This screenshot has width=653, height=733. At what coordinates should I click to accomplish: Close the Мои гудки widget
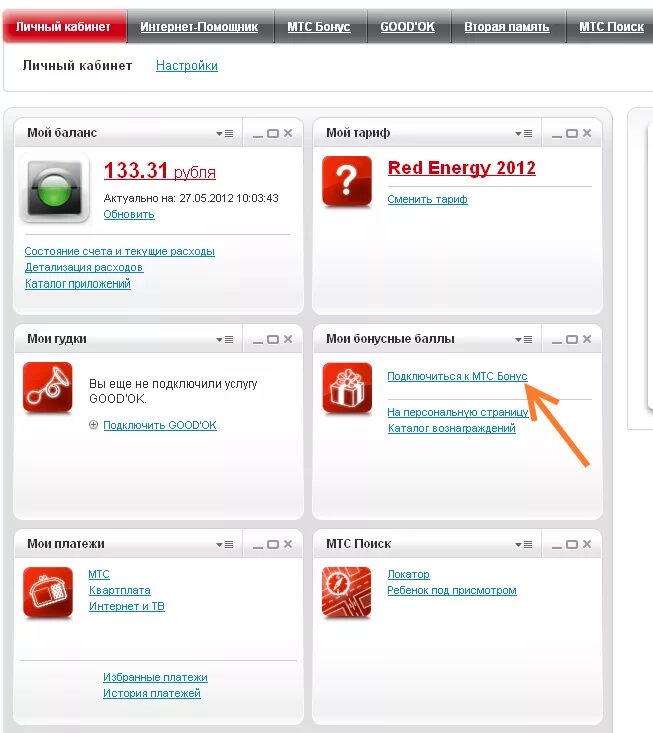click(x=288, y=339)
